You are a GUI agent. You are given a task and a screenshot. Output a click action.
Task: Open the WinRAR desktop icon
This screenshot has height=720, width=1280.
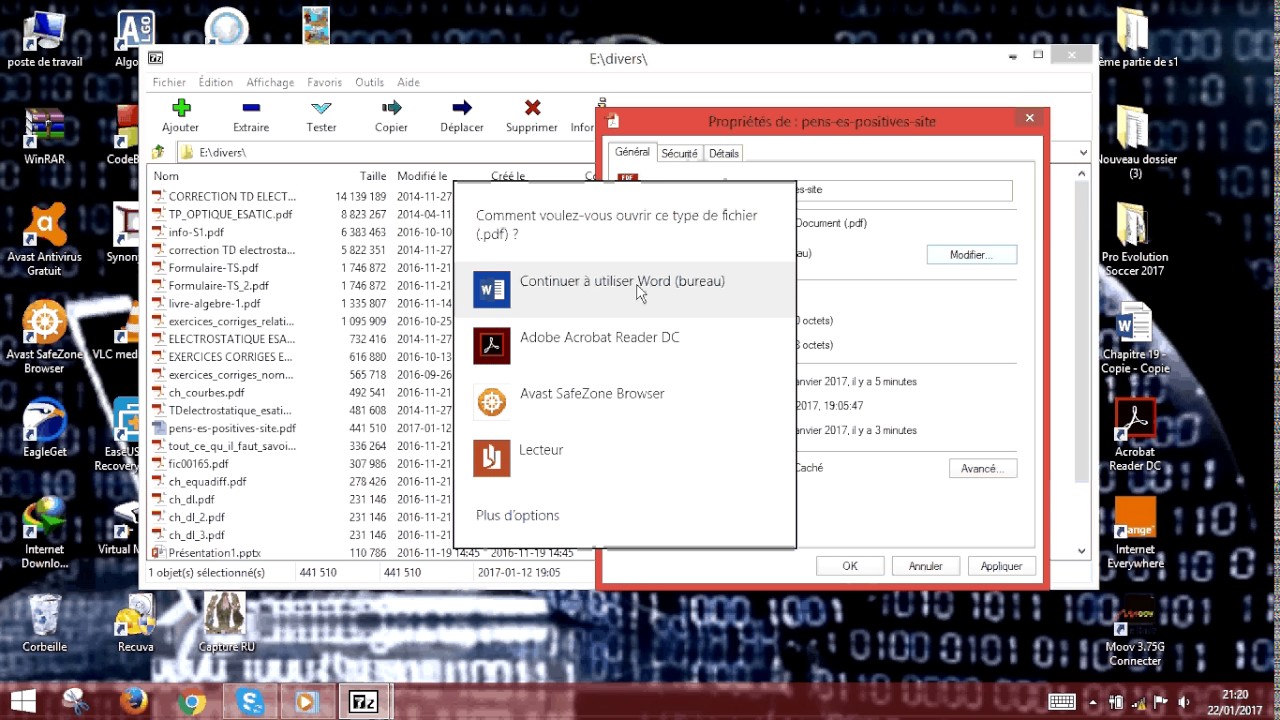point(45,137)
